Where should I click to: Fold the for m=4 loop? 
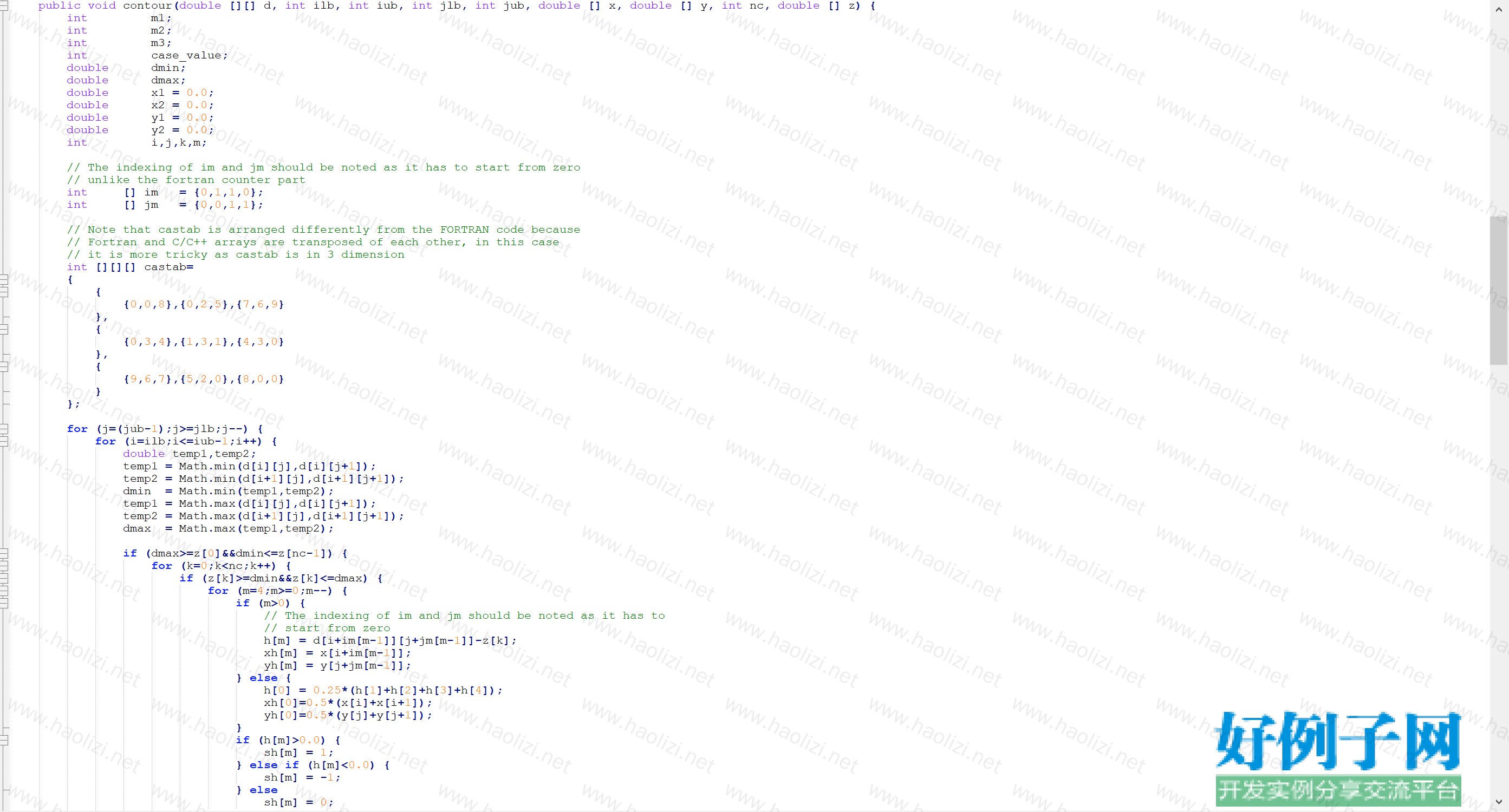point(4,591)
